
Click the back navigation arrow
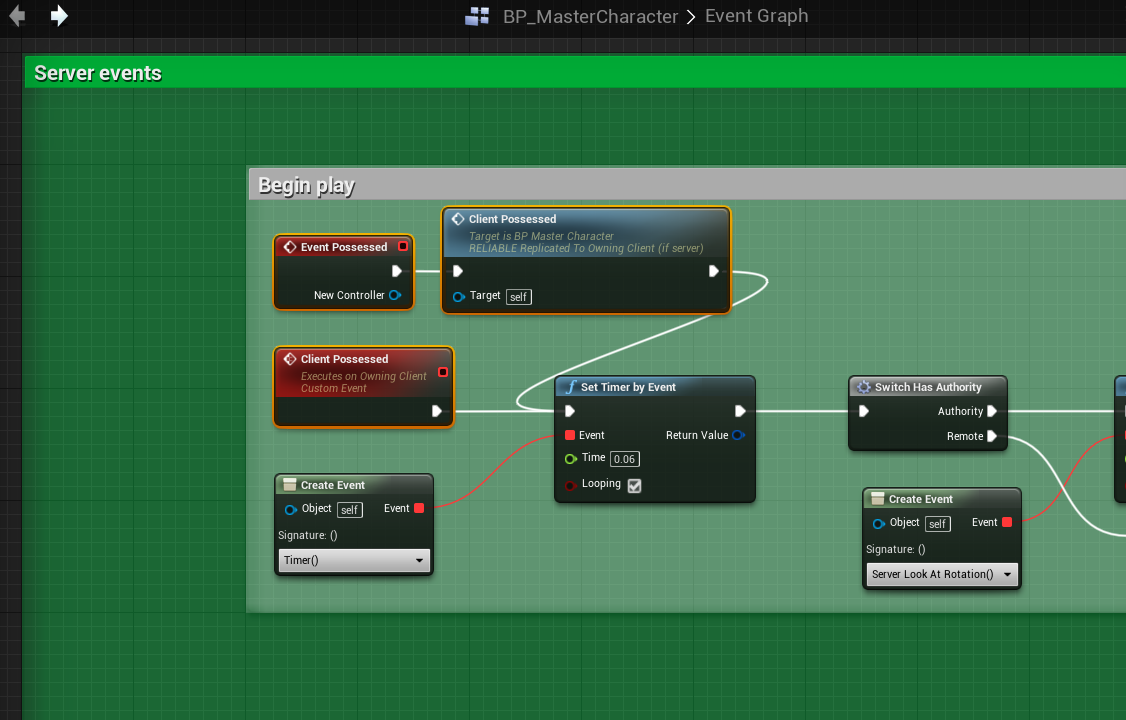pos(17,15)
